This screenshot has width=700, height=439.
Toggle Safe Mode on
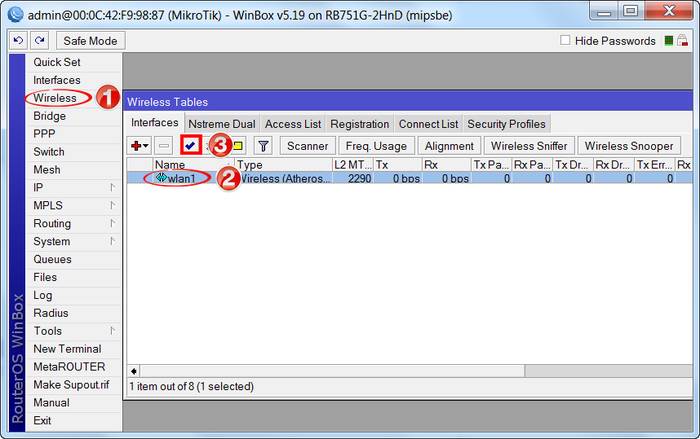coord(90,41)
